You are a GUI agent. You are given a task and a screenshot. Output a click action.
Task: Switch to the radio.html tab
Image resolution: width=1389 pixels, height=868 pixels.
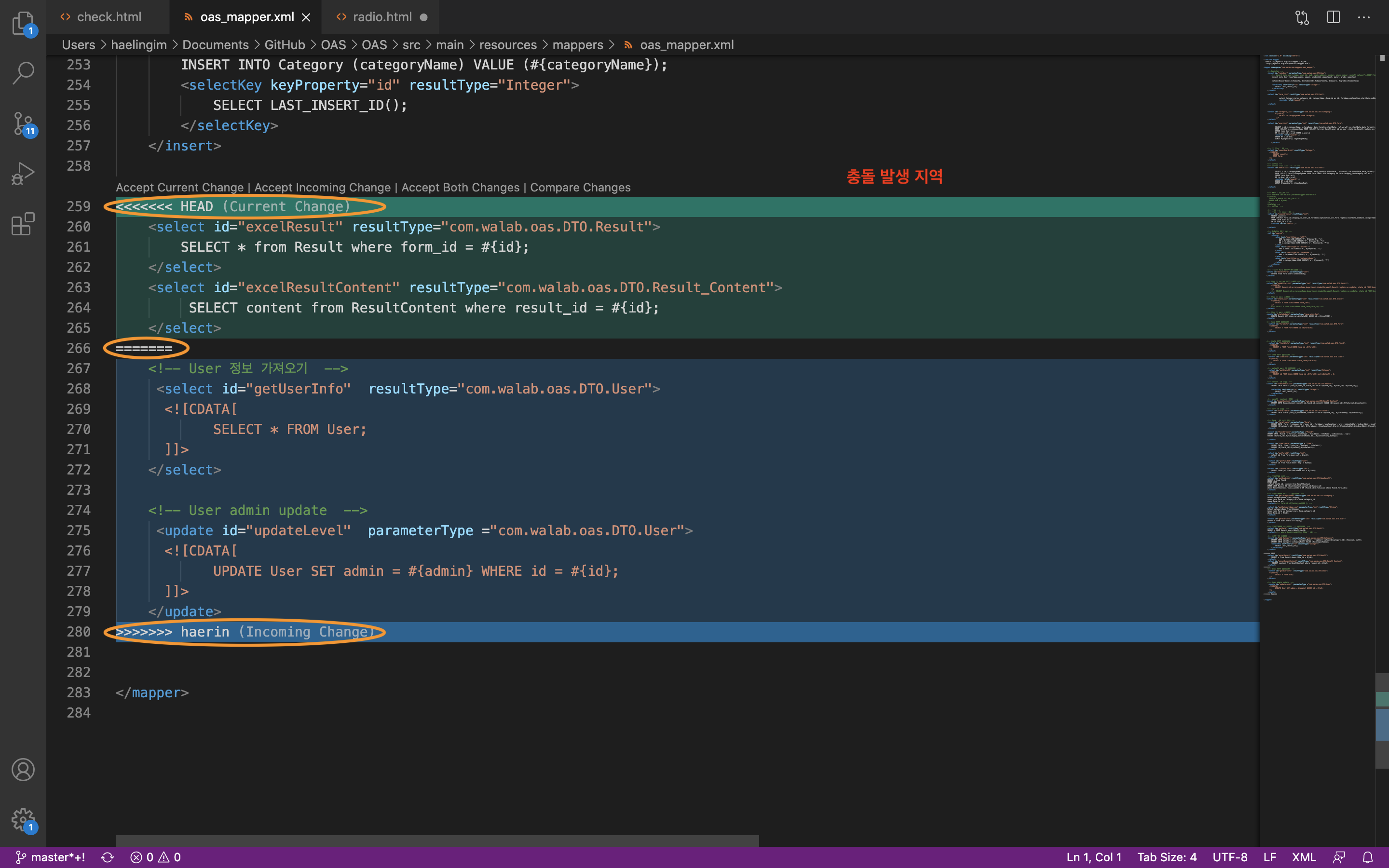(x=381, y=17)
